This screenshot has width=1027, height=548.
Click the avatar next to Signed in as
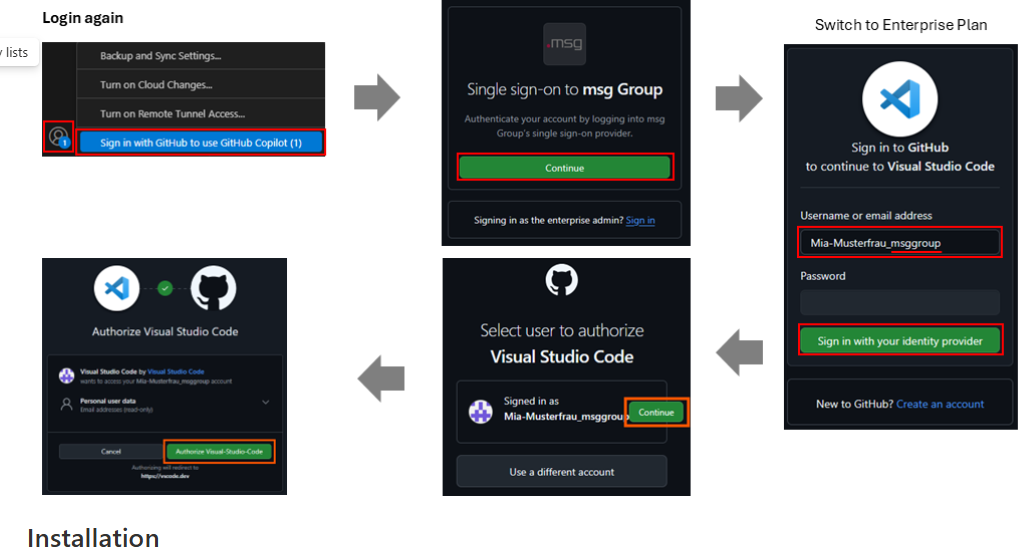click(481, 412)
